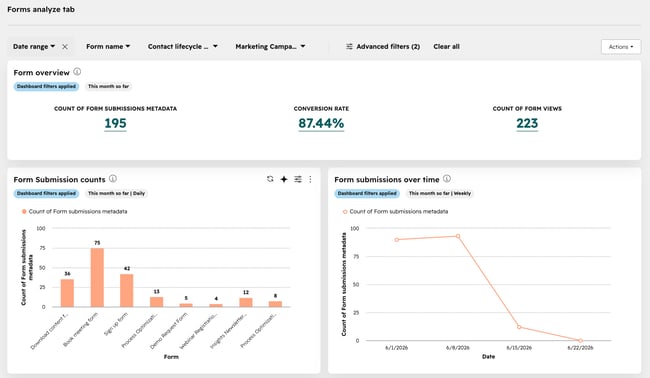Expand the Marketing Campaign filter dropdown

pos(270,46)
